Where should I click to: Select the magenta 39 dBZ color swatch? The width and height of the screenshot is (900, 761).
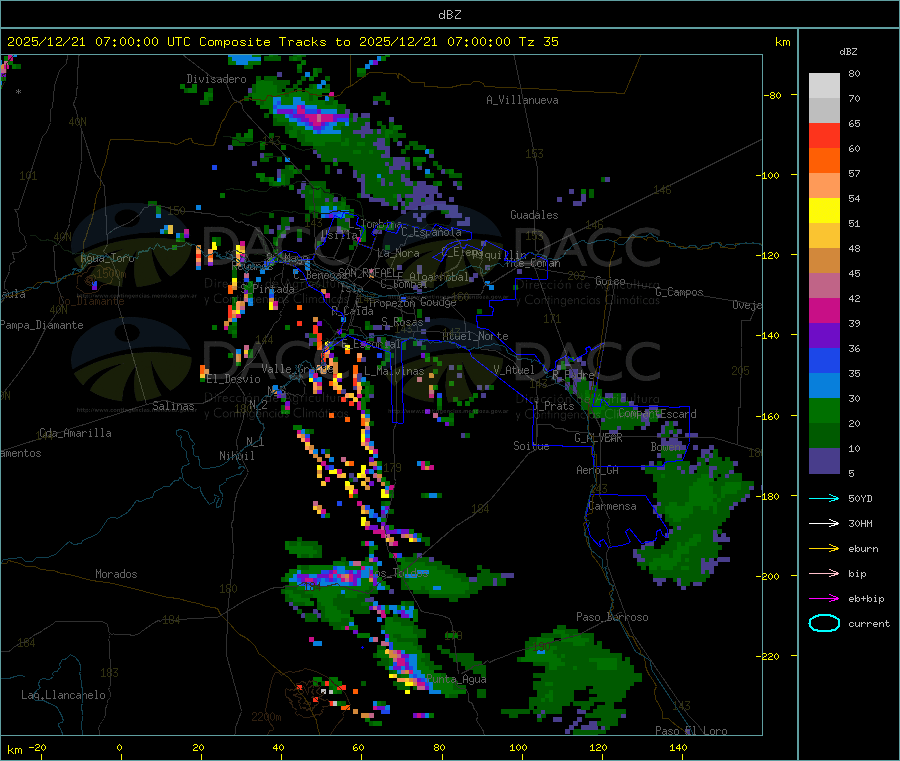point(824,310)
